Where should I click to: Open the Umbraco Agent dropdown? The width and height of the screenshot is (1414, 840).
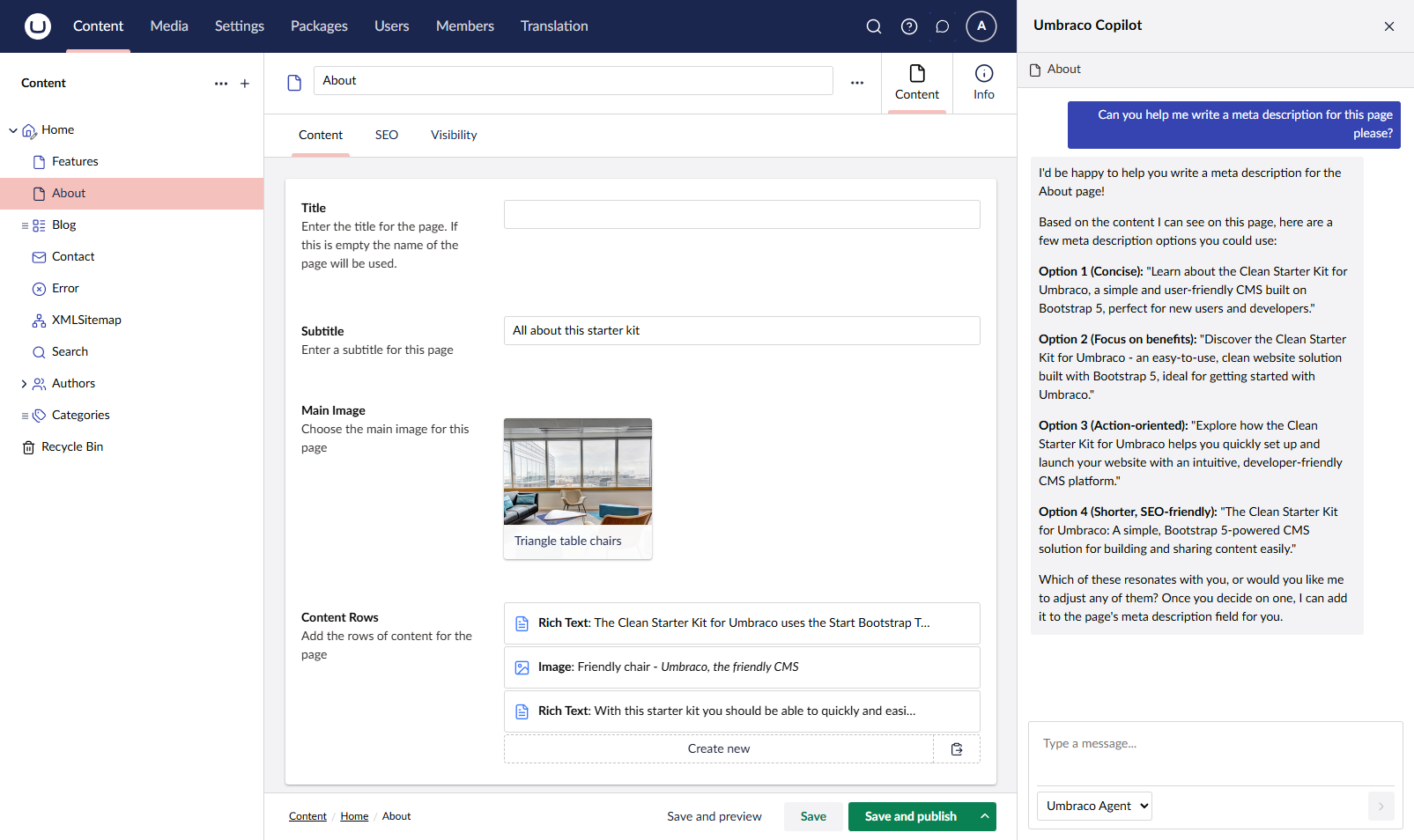click(x=1094, y=806)
